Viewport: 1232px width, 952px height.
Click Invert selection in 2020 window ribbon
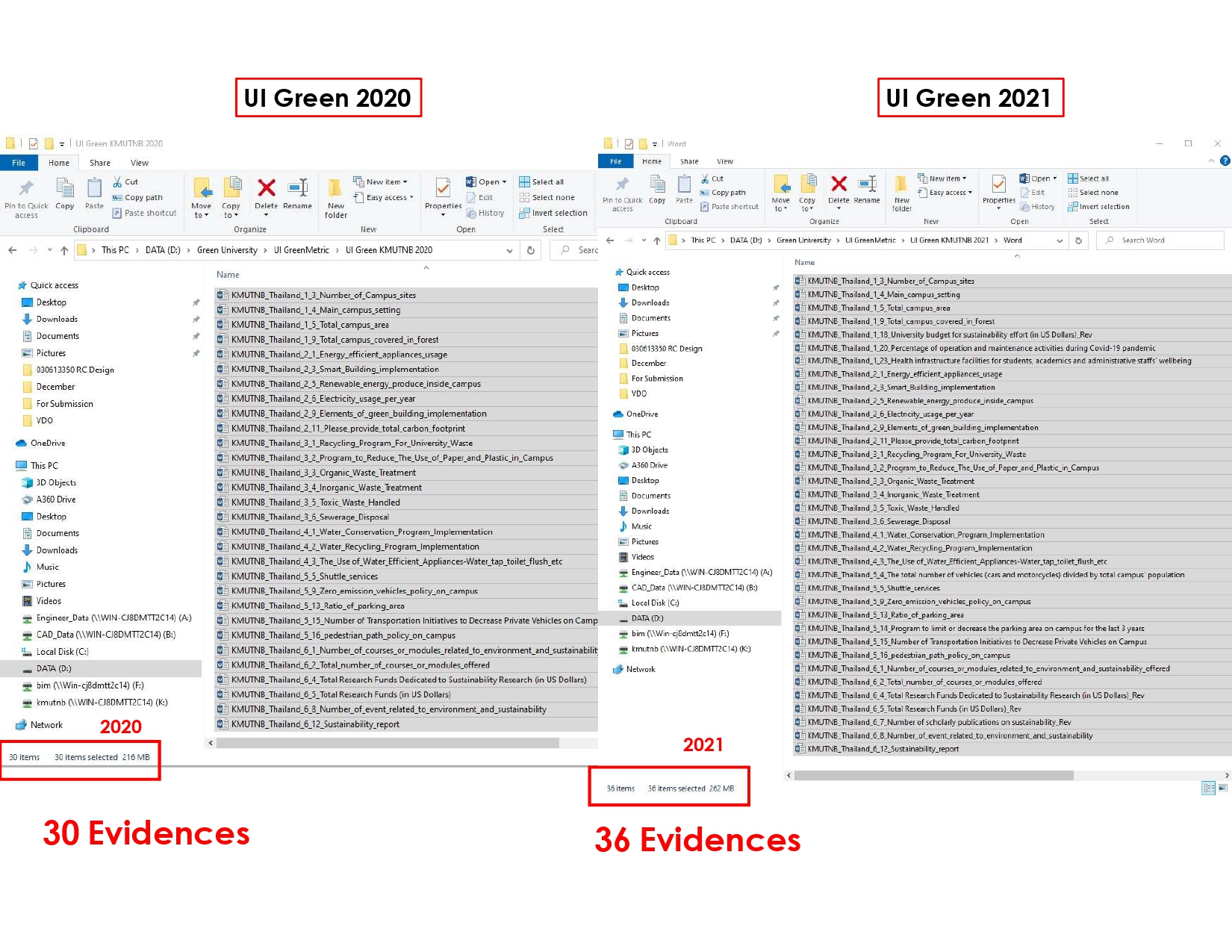(553, 213)
